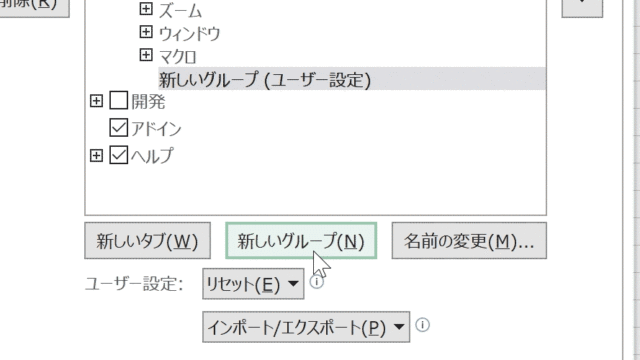Expand the ズーム group node
640x360 pixels.
point(146,9)
